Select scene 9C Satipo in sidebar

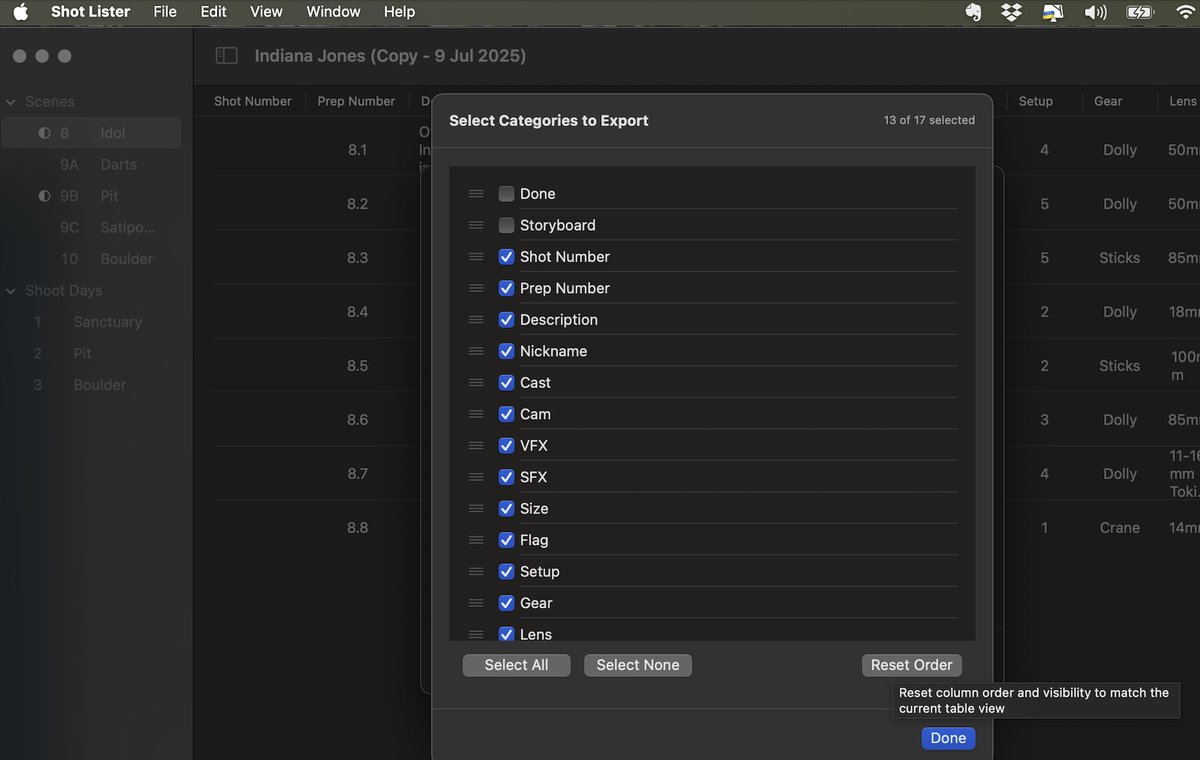pyautogui.click(x=92, y=227)
